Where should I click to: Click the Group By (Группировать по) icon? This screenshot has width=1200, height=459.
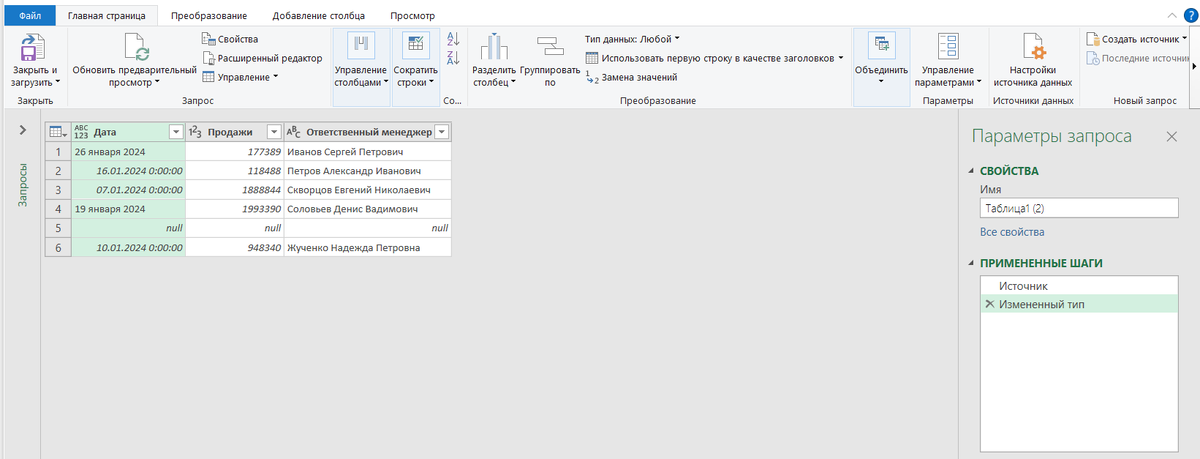click(x=550, y=46)
